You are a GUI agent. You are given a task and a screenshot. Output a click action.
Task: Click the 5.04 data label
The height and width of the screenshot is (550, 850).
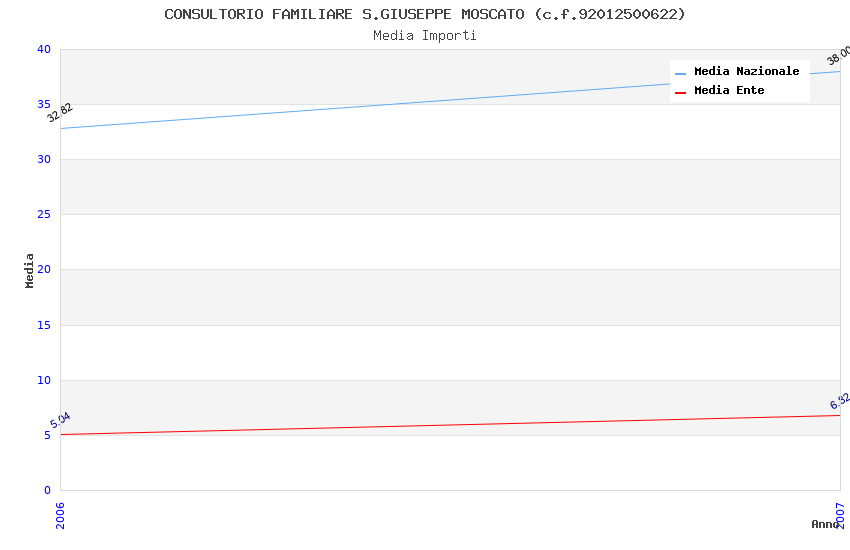[60, 420]
